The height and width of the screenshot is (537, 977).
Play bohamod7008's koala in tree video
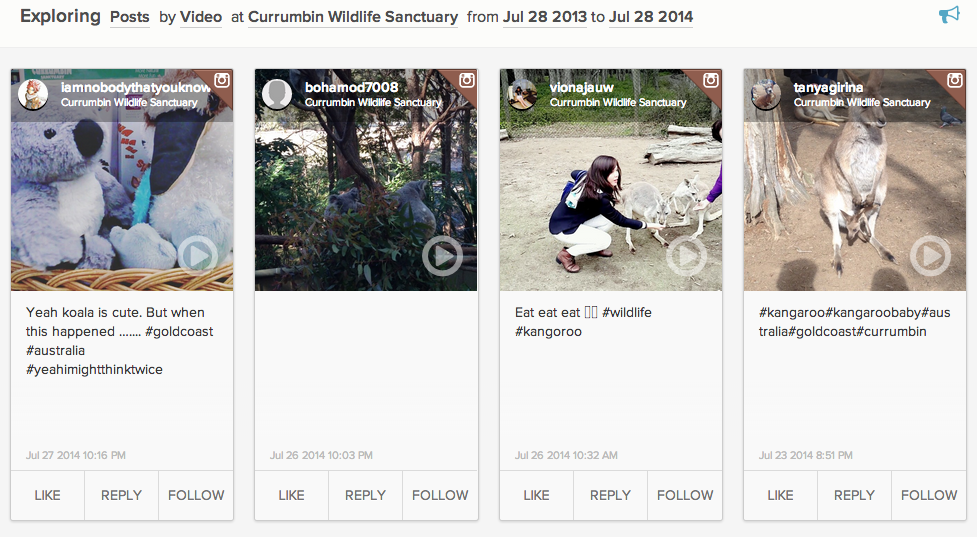click(442, 256)
